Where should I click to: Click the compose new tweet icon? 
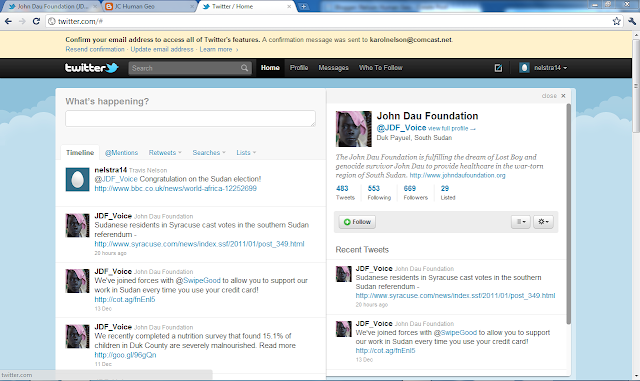pyautogui.click(x=498, y=68)
